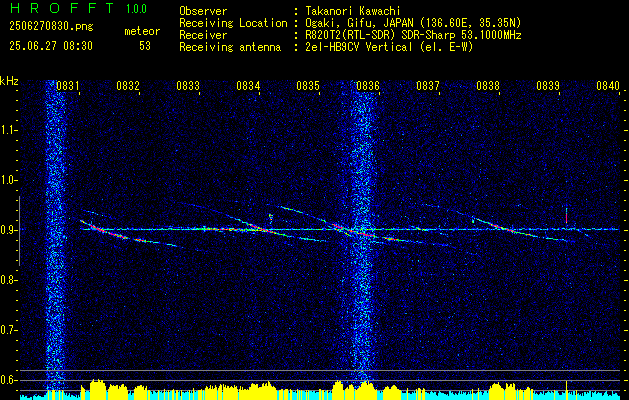Click the Receiving antenna field label
This screenshot has height=400, width=629.
click(230, 47)
